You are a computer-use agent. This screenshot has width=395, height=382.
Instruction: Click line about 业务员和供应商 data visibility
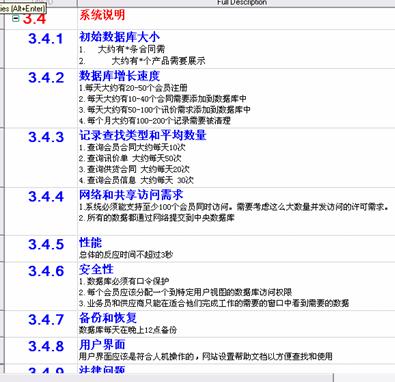[x=214, y=303]
